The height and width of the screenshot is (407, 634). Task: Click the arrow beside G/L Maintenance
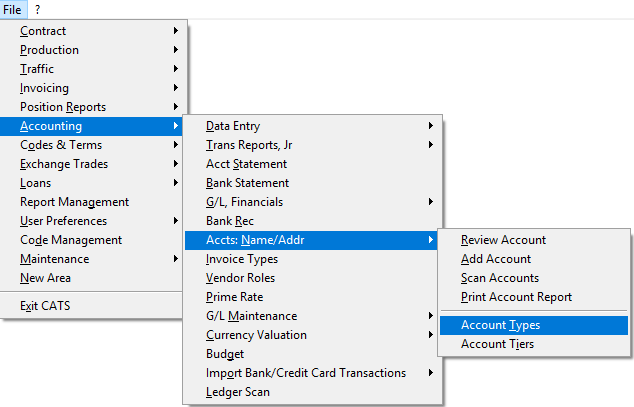431,316
